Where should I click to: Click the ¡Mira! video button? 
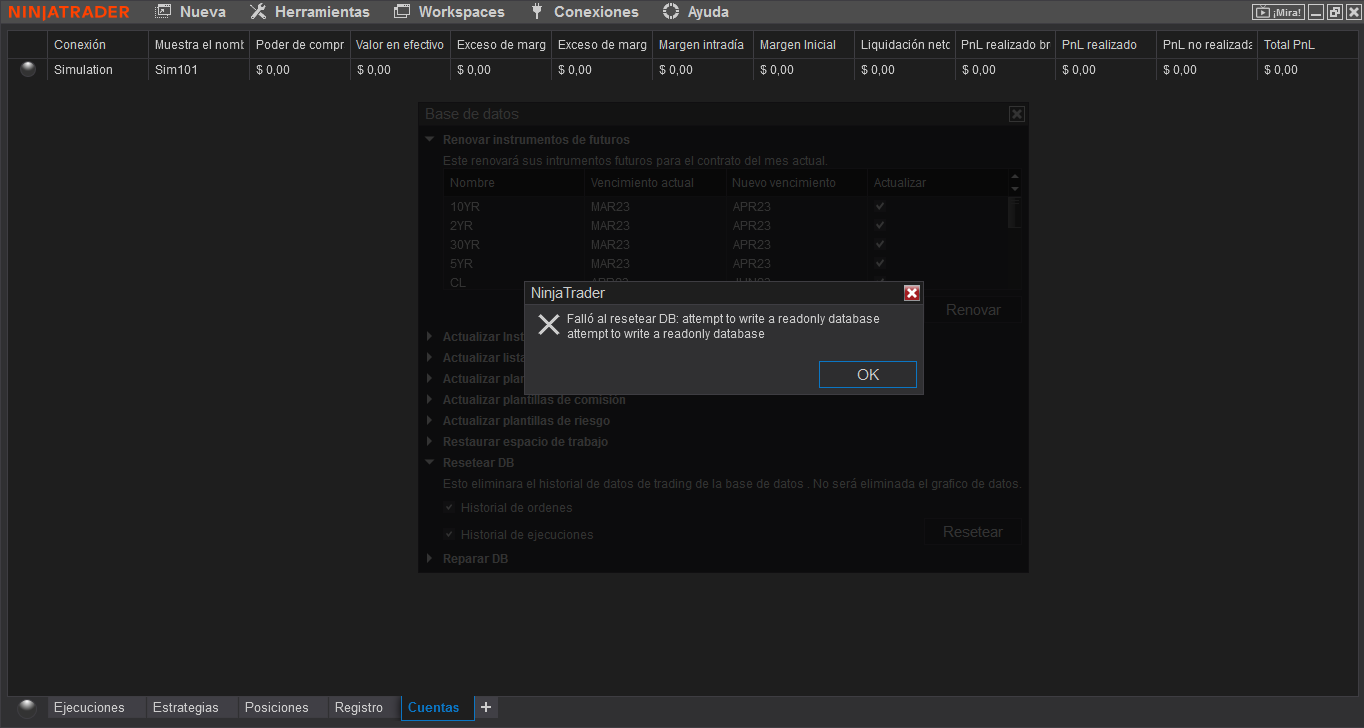point(1278,12)
